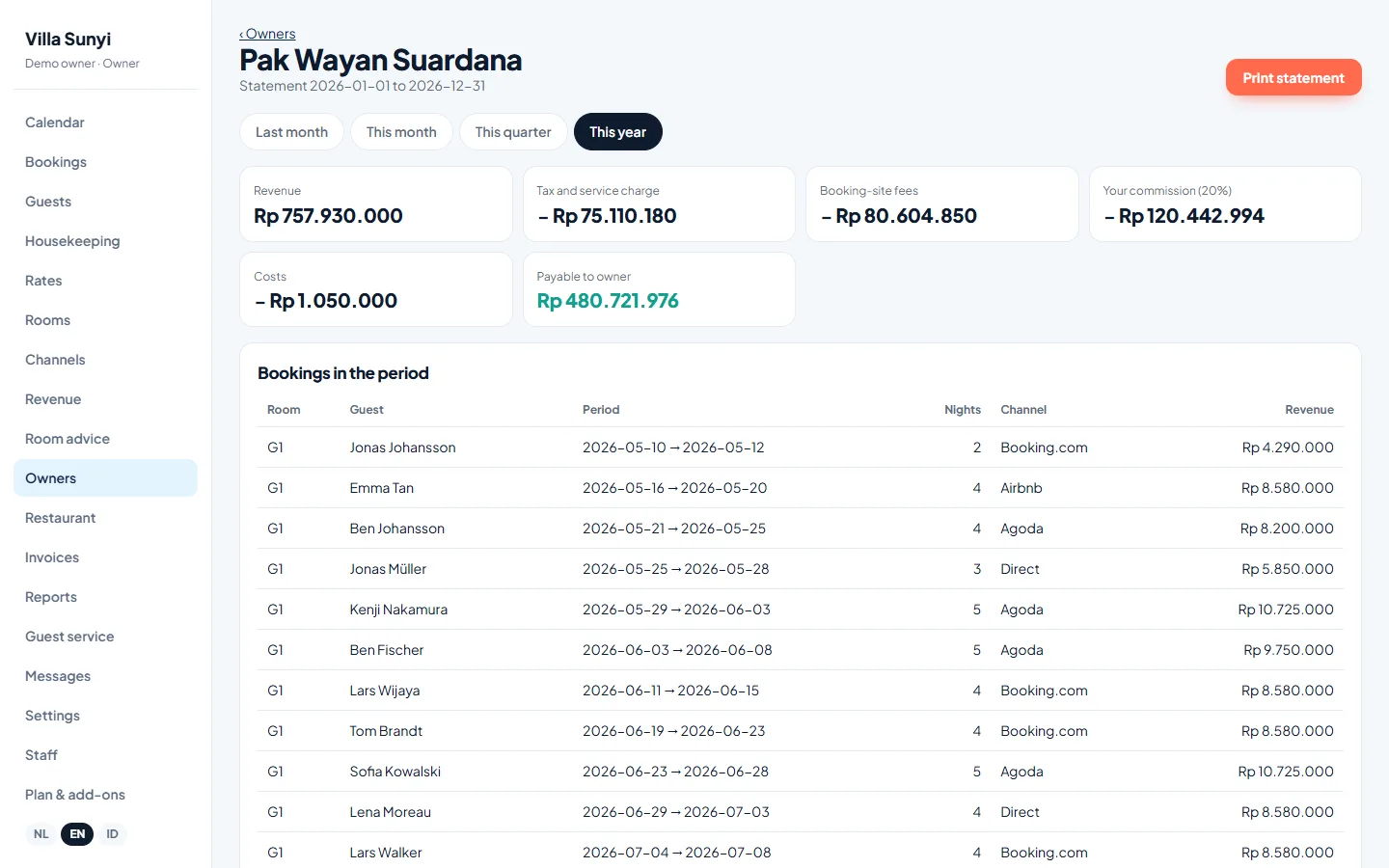The image size is (1389, 868).
Task: Go to Invoices
Action: click(105, 557)
